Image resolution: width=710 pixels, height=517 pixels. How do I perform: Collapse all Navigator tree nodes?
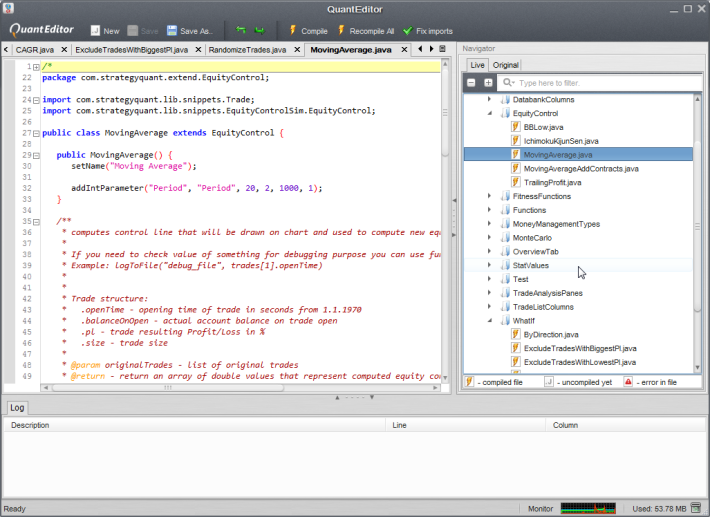point(471,83)
